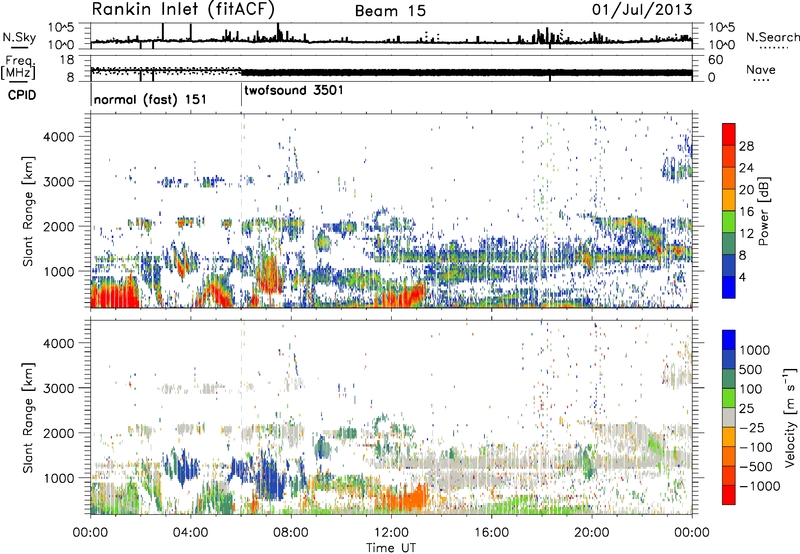Click the 'Time UT' axis label
The image size is (800, 554).
coord(391,548)
